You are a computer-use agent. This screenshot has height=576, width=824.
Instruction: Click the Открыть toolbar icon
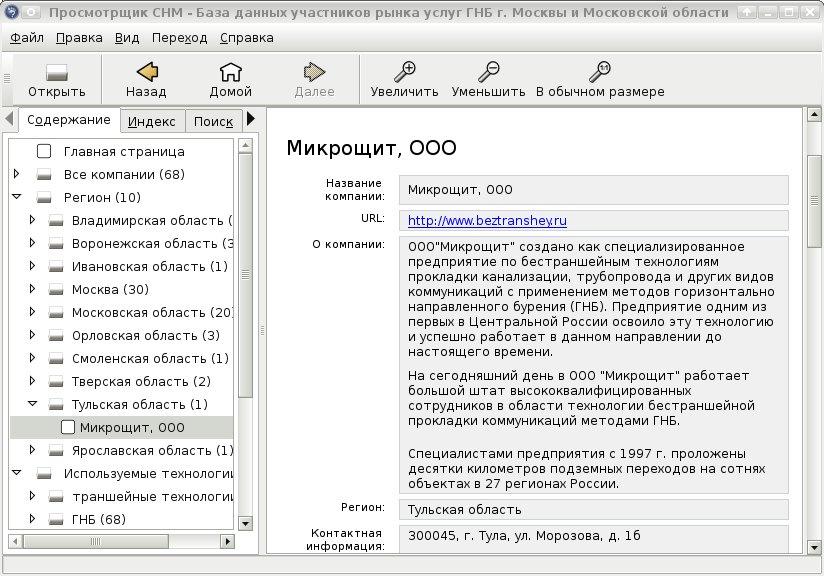coord(56,73)
